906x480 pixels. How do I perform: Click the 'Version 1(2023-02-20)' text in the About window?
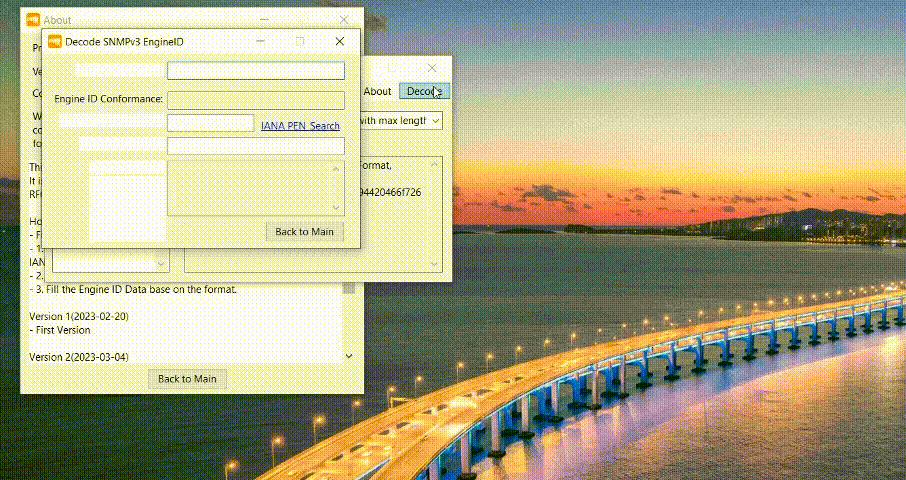pos(79,317)
